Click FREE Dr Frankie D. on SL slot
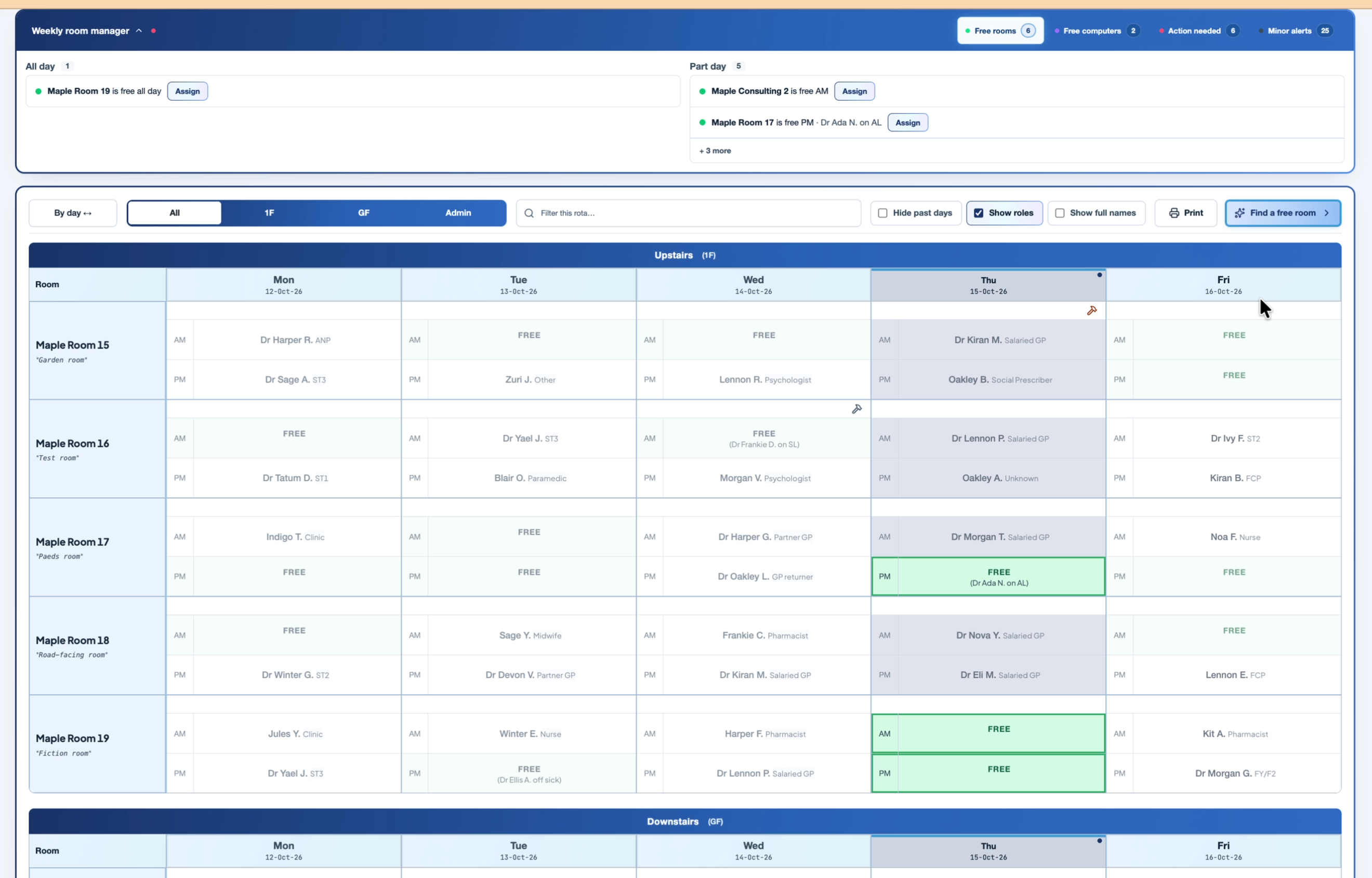The width and height of the screenshot is (1372, 878). tap(764, 438)
